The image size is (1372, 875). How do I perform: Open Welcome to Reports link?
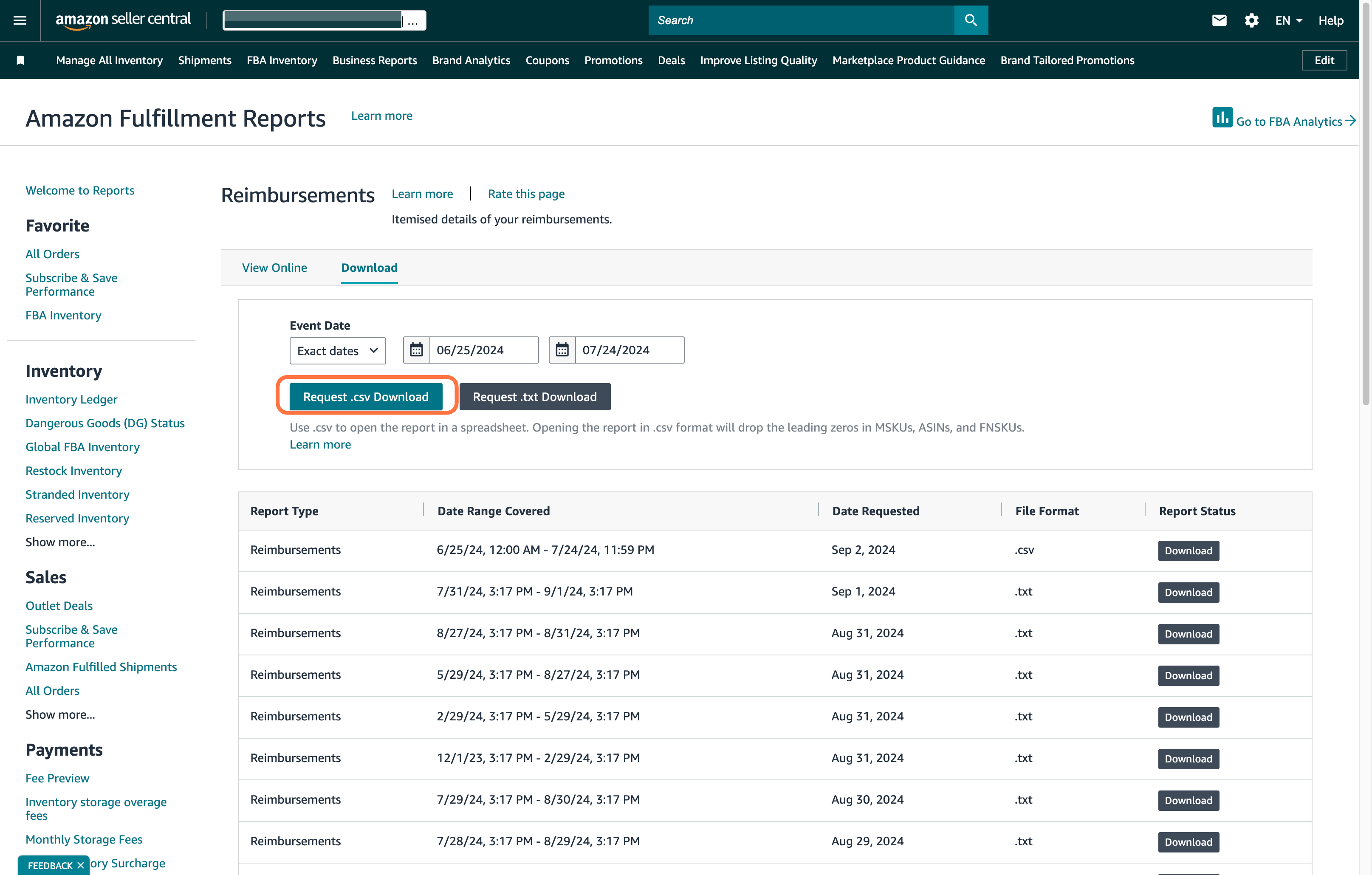pyautogui.click(x=80, y=190)
